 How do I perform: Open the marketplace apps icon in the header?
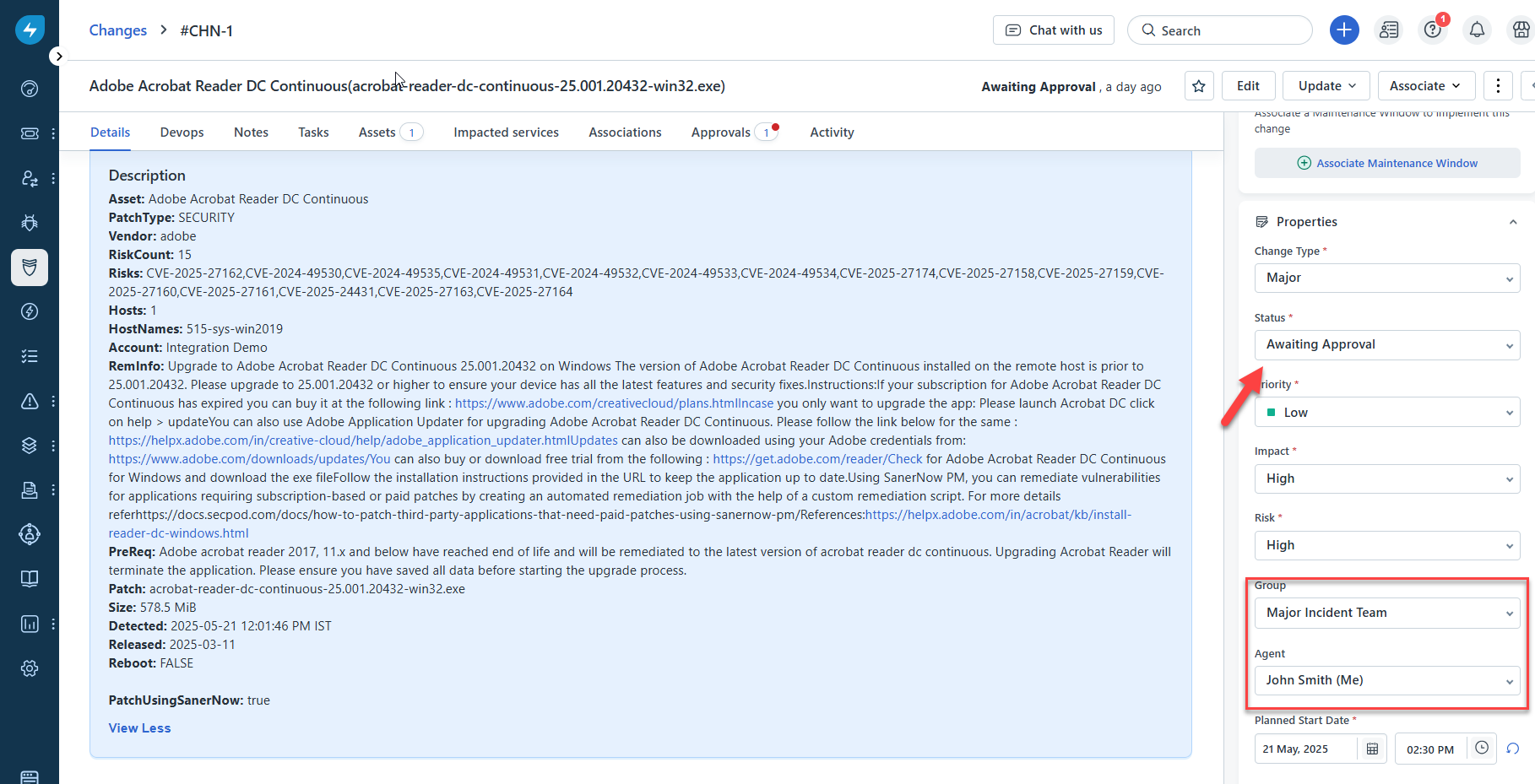pyautogui.click(x=1521, y=30)
